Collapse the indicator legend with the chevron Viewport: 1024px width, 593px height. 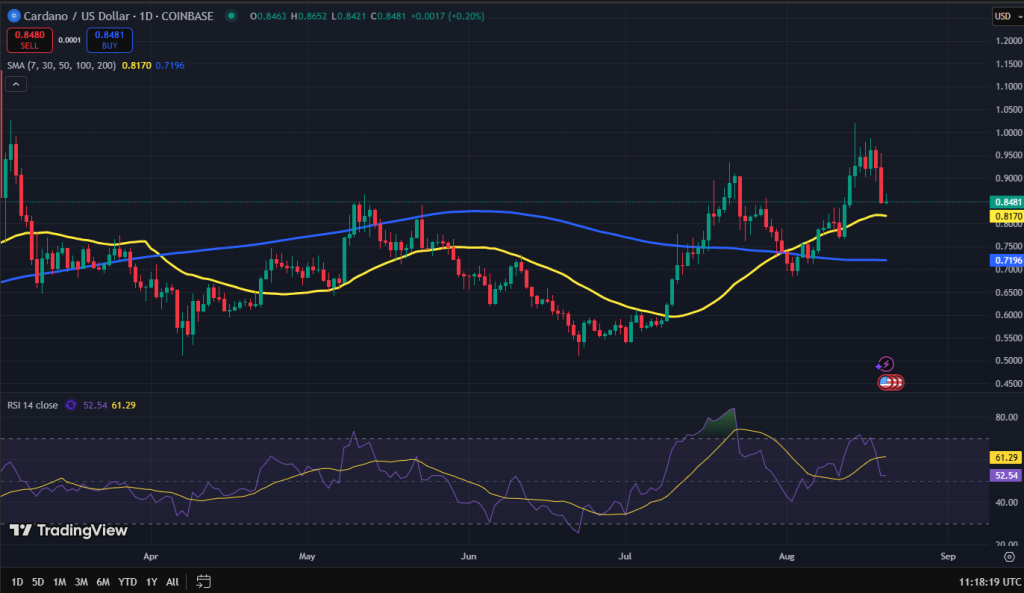14,83
